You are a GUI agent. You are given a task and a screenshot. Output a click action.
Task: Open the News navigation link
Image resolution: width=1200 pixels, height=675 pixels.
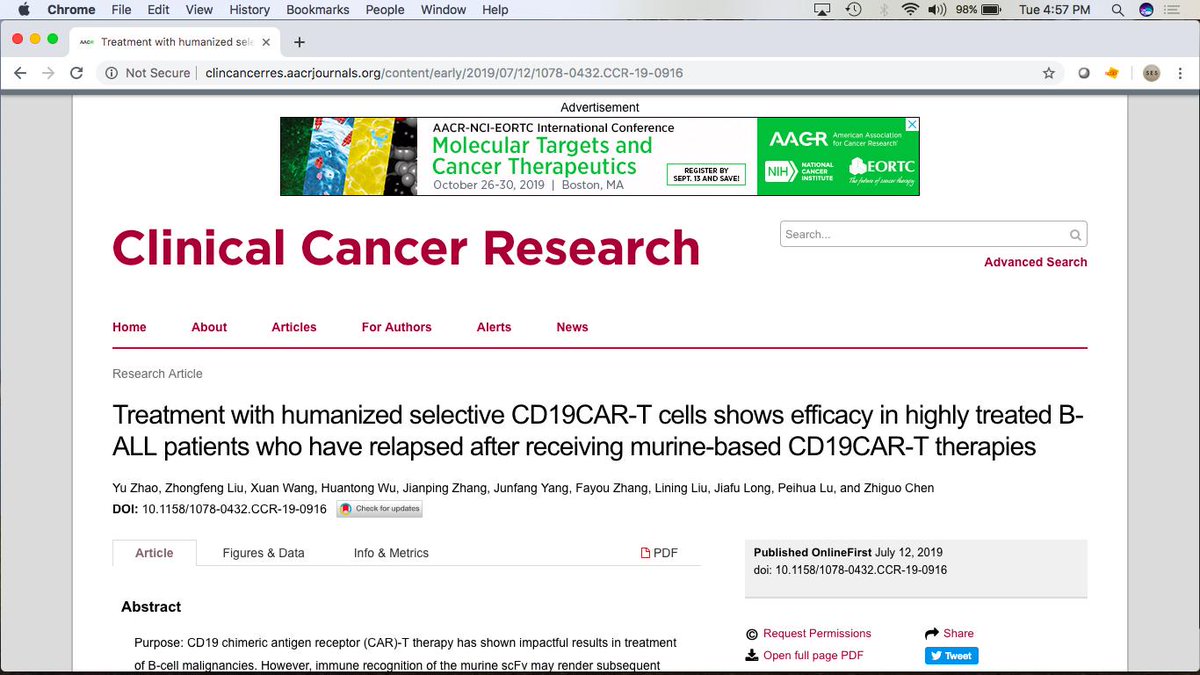tap(572, 327)
